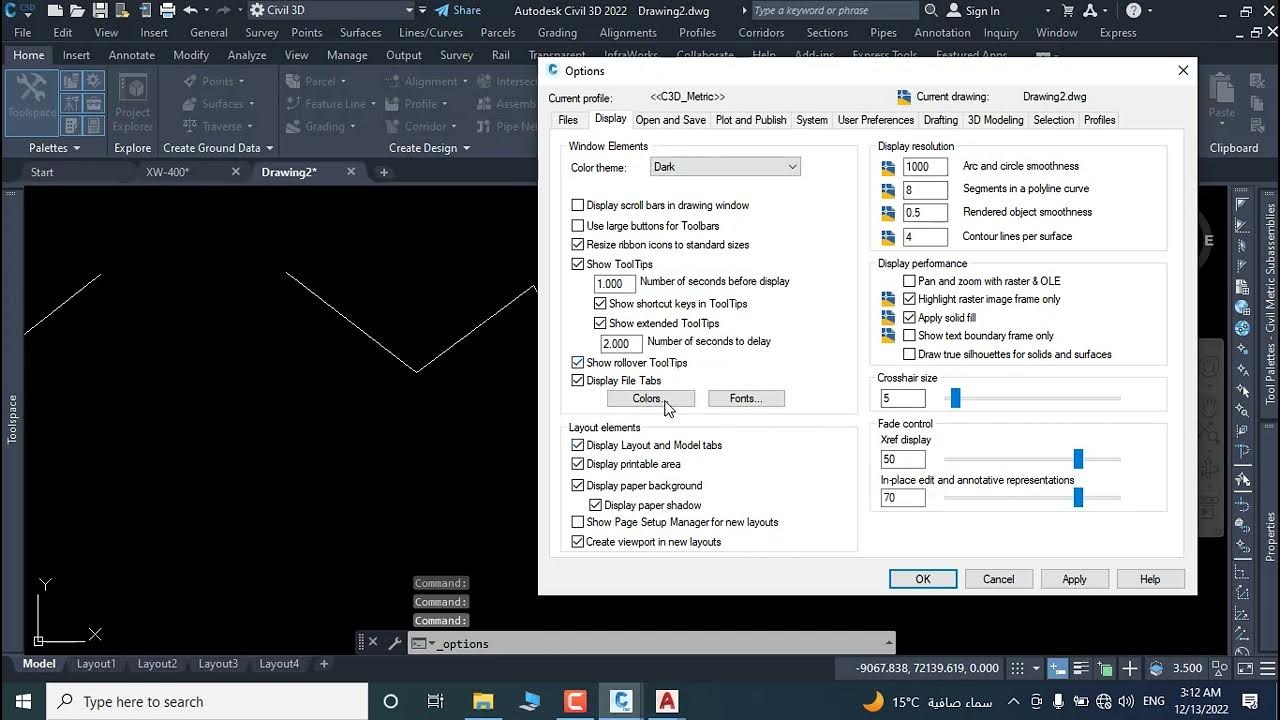Toggle the Toolbox palette icon
1280x720 pixels.
94,103
